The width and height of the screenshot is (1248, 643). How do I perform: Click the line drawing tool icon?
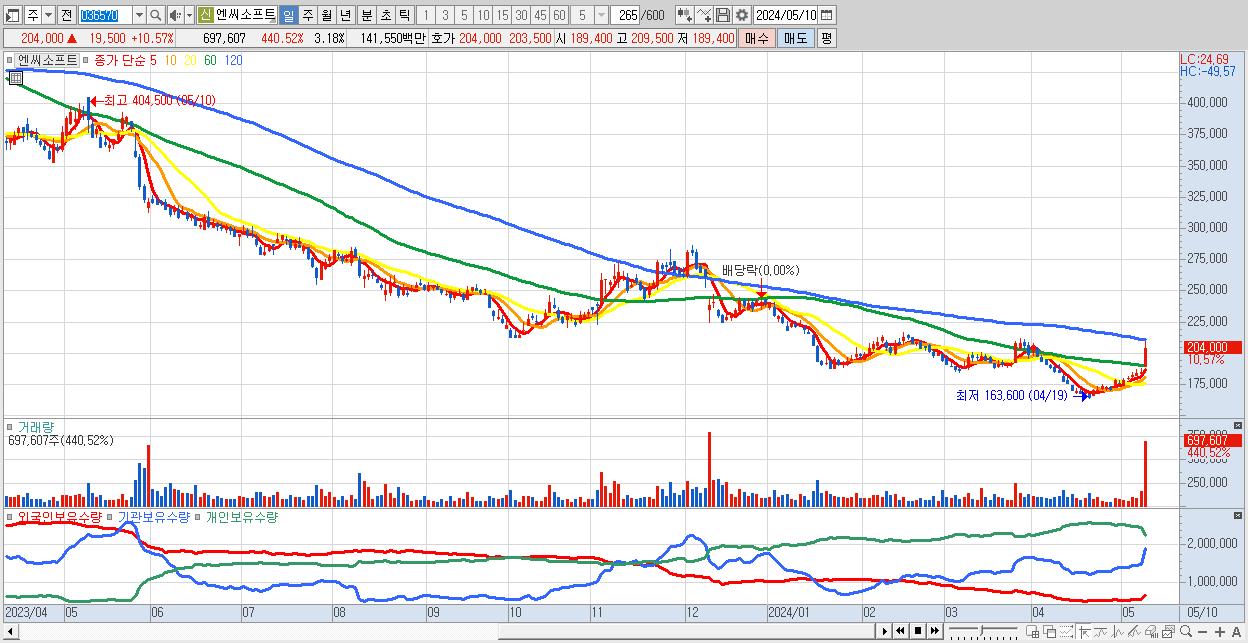coord(703,15)
